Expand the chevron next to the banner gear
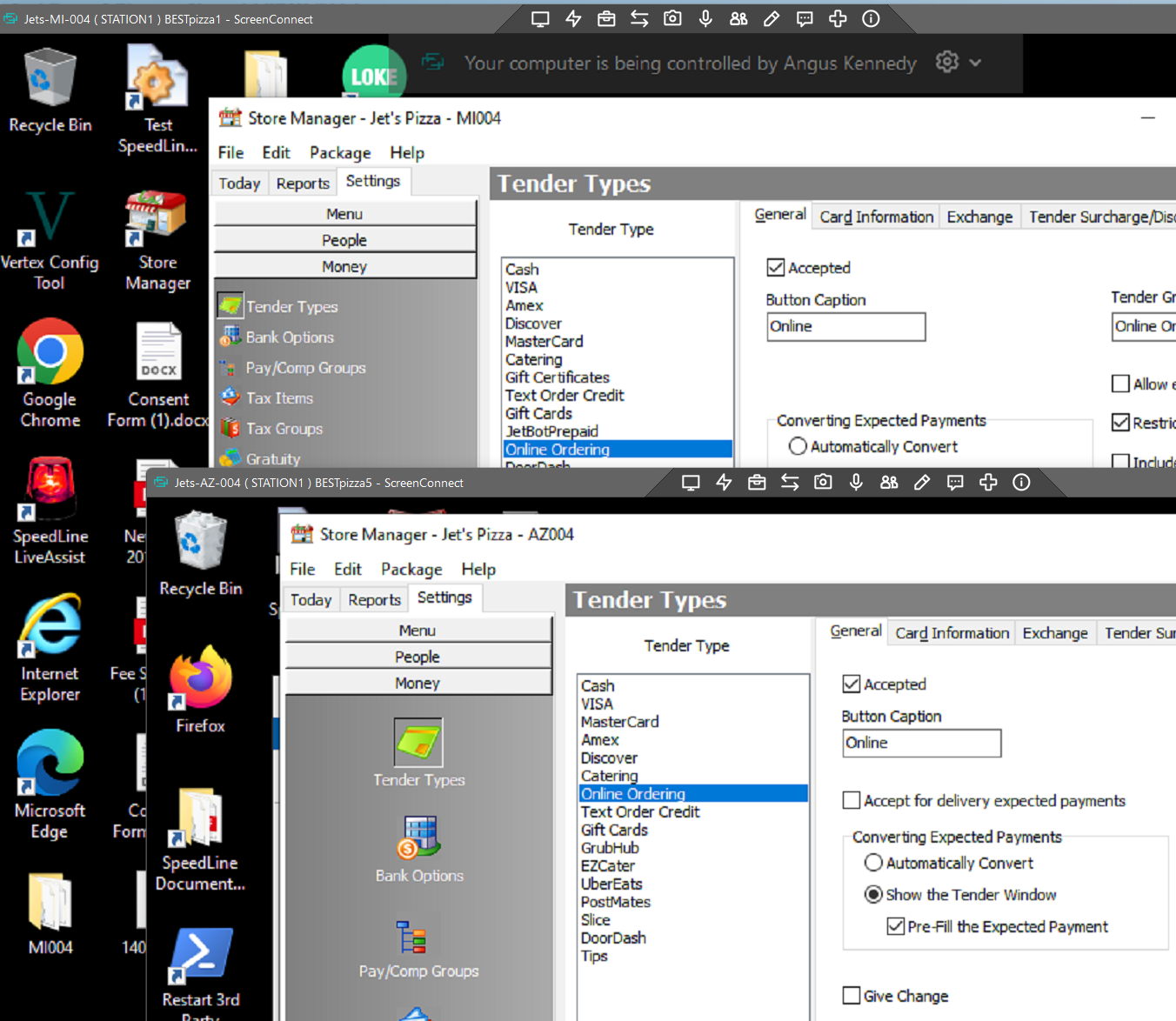The image size is (1176, 1021). (975, 63)
